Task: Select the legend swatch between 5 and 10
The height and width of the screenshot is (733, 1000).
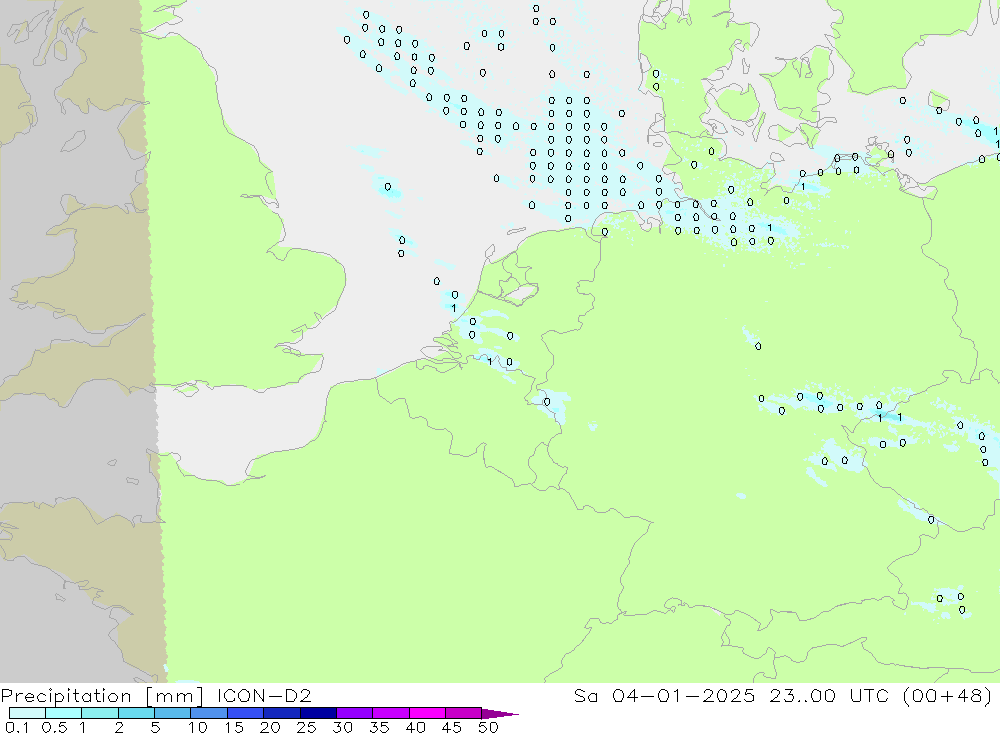Action: (172, 713)
